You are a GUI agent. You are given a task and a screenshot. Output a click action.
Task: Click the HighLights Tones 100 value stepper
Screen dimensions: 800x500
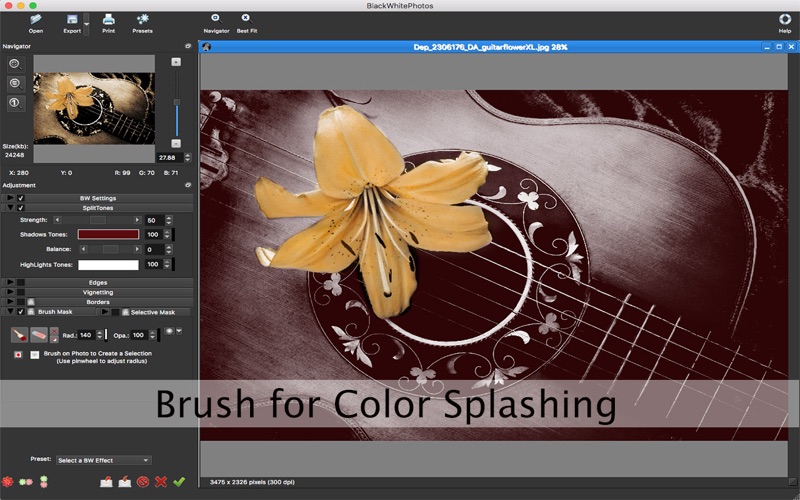(167, 264)
